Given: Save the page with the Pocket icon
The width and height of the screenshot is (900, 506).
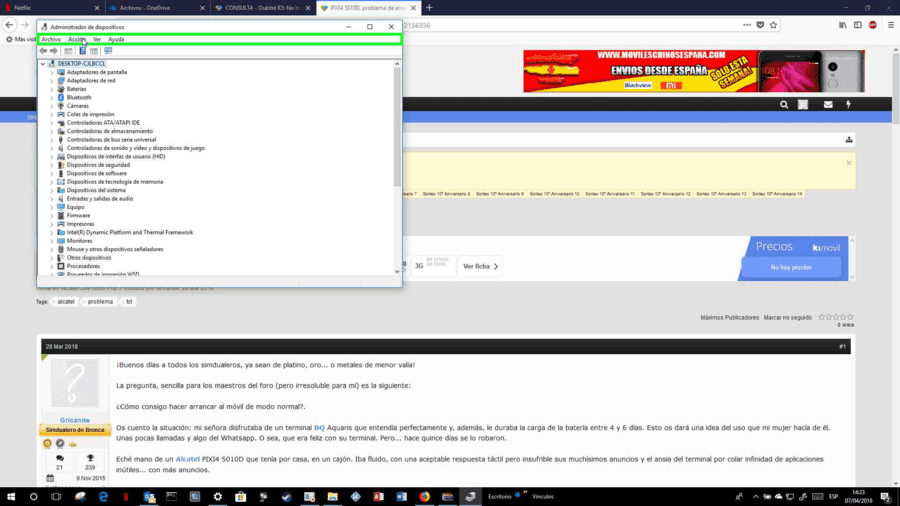Looking at the screenshot, I should coord(760,25).
